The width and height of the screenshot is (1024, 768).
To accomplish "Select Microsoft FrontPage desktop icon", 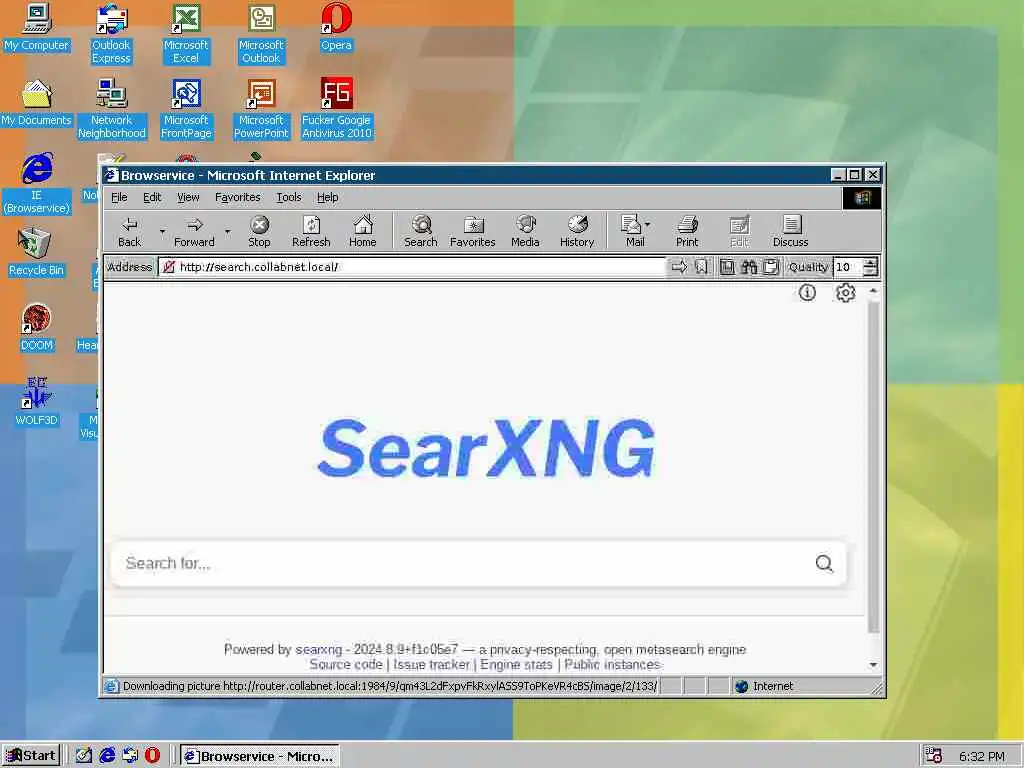I will tap(186, 109).
